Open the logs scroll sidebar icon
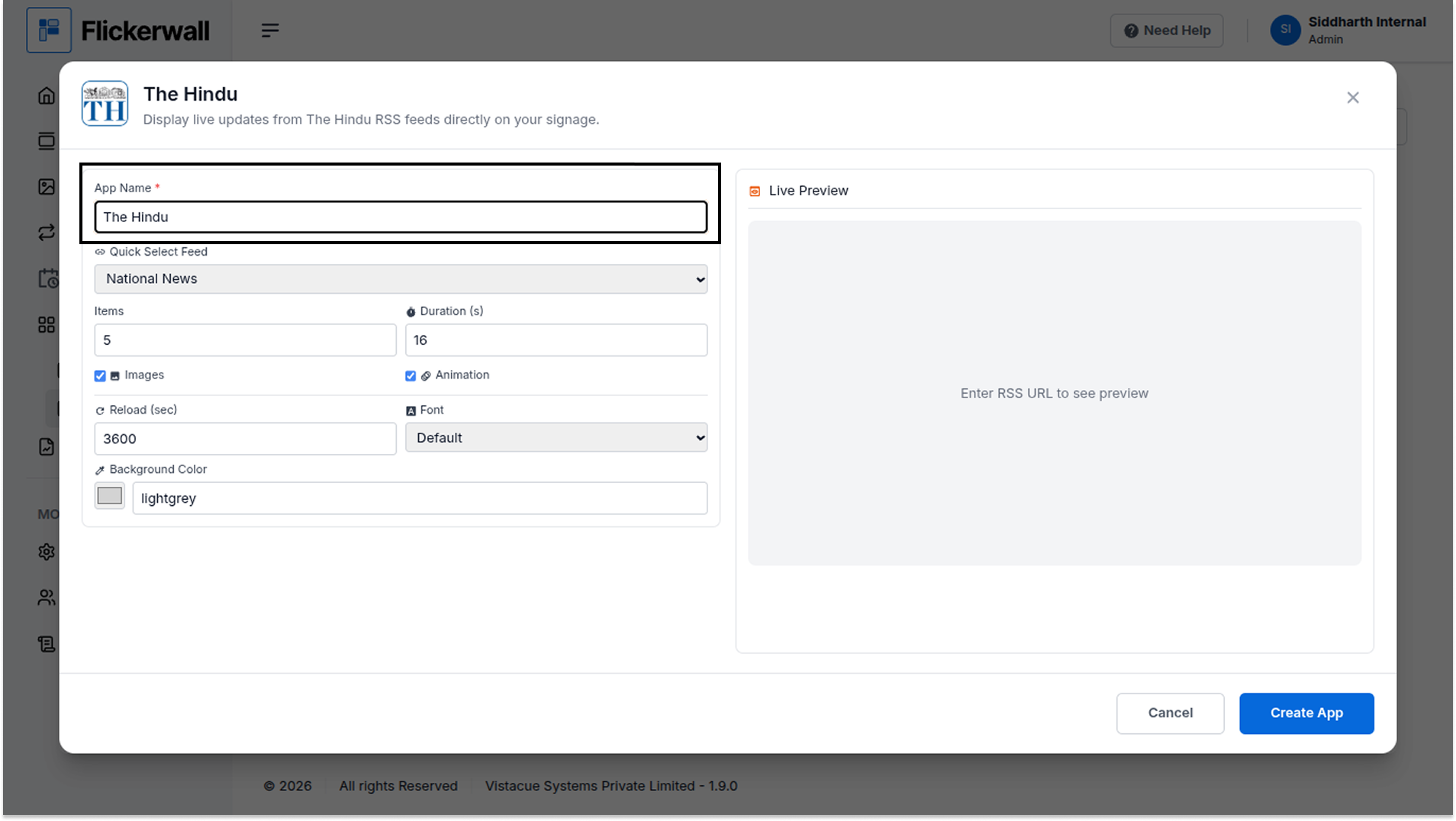The width and height of the screenshot is (1456, 821). click(47, 644)
